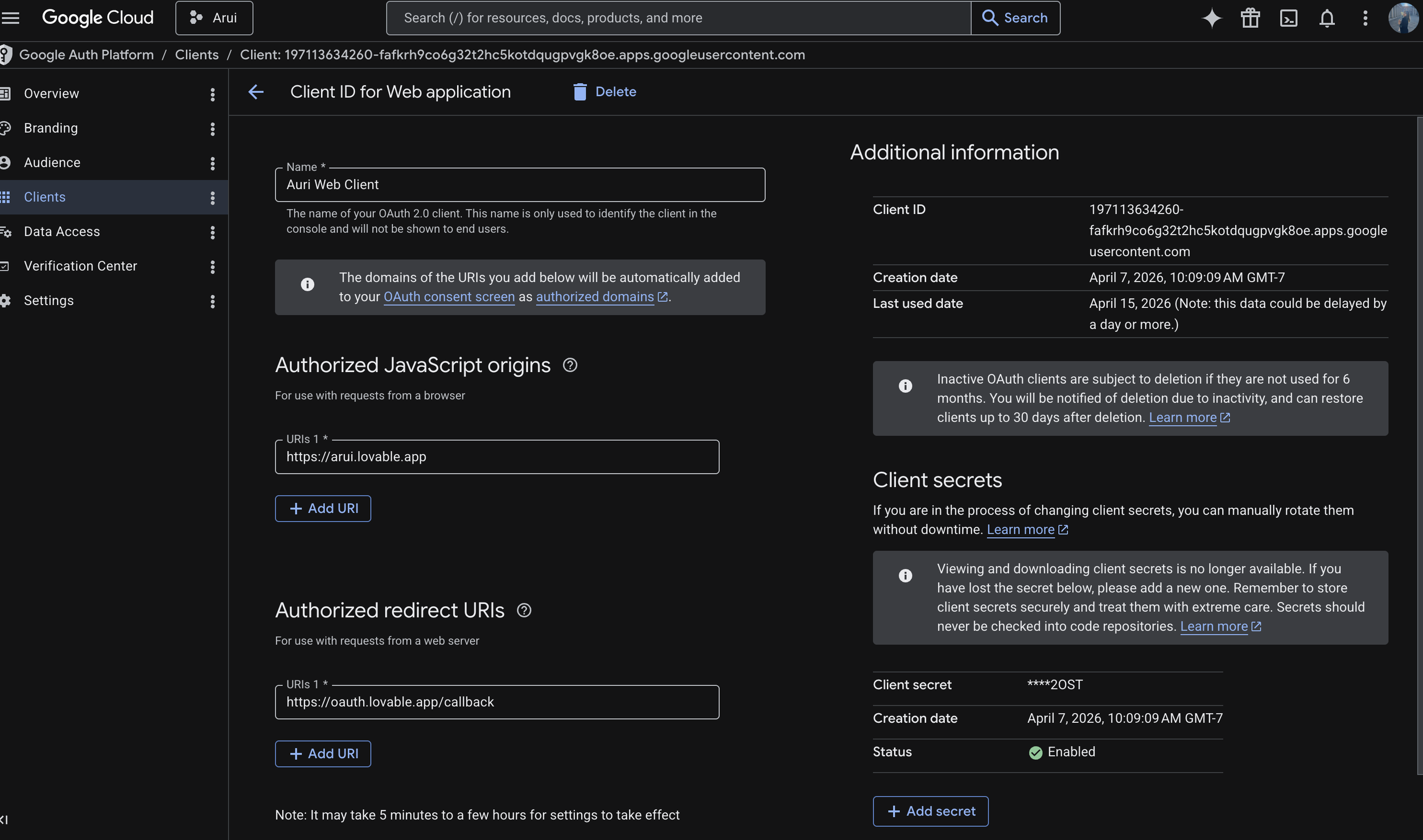Click the Google Cloud logo
1423x840 pixels.
(98, 18)
